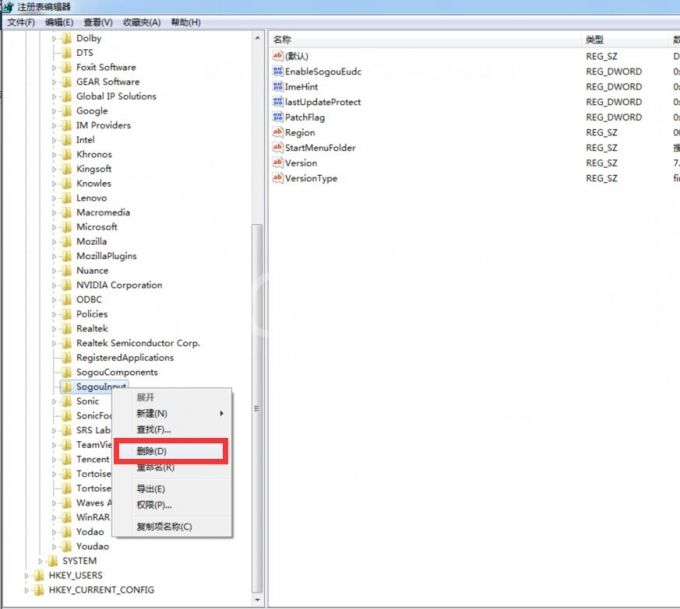Choose 导出(E) in the context menu

click(172, 489)
